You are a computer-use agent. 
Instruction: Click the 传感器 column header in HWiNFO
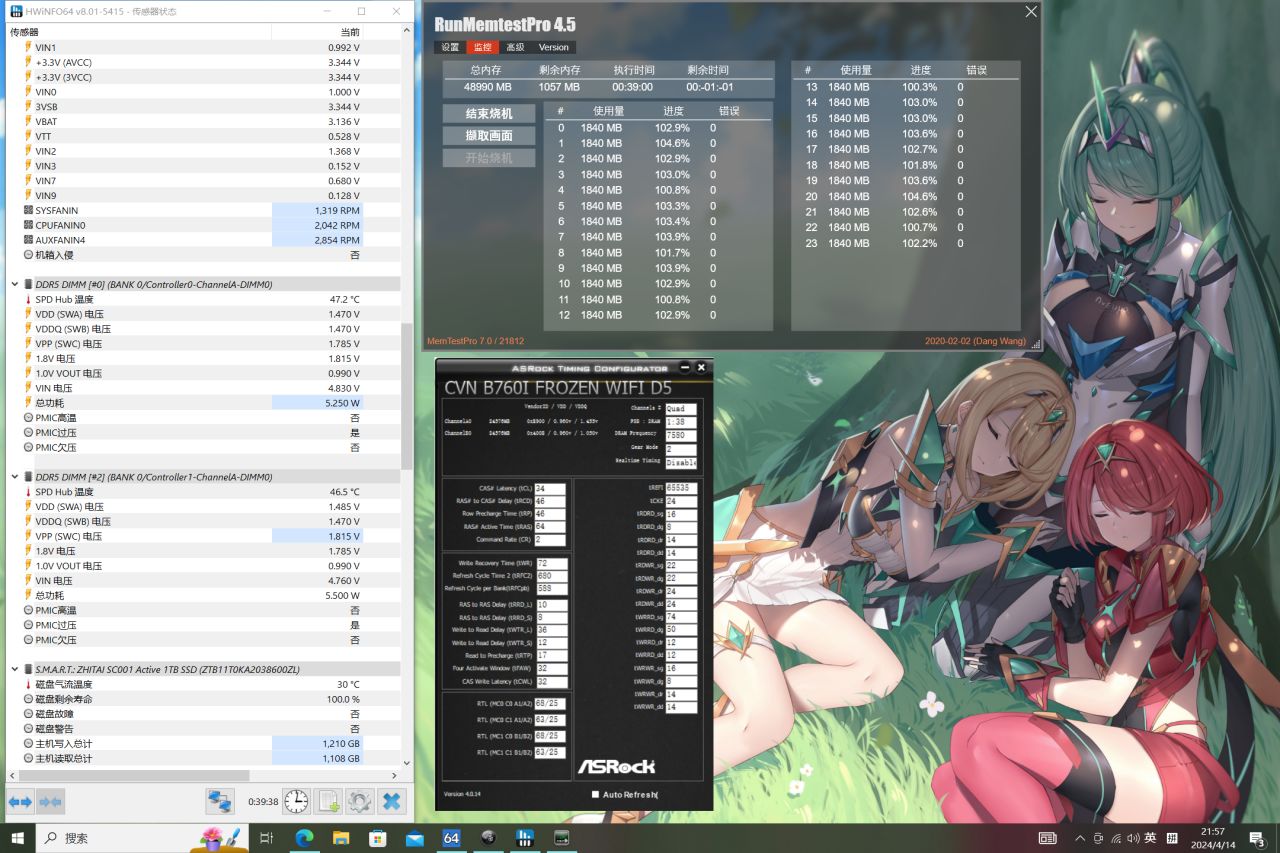tap(138, 32)
